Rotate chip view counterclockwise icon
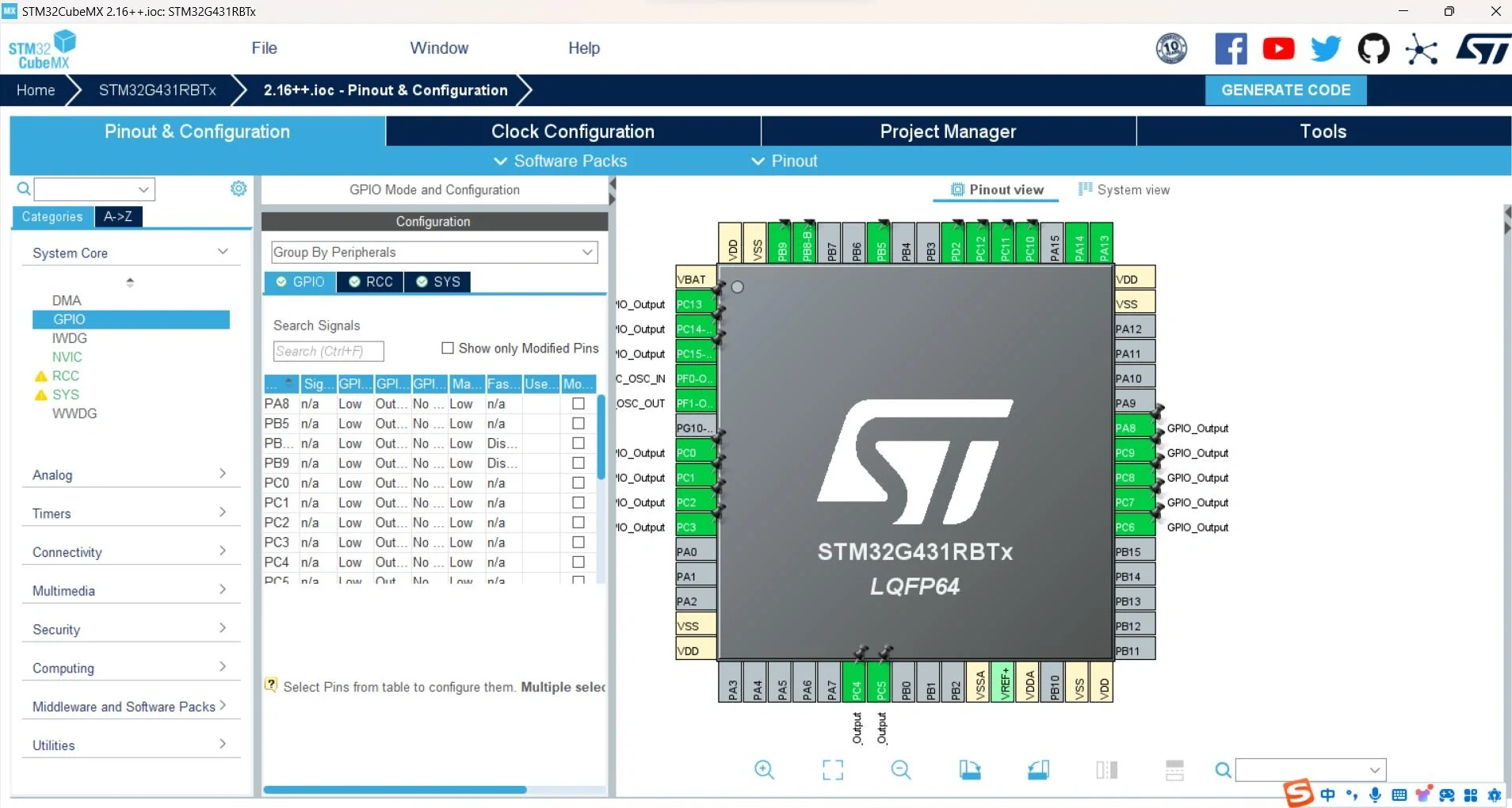The image size is (1512, 808). [1038, 769]
